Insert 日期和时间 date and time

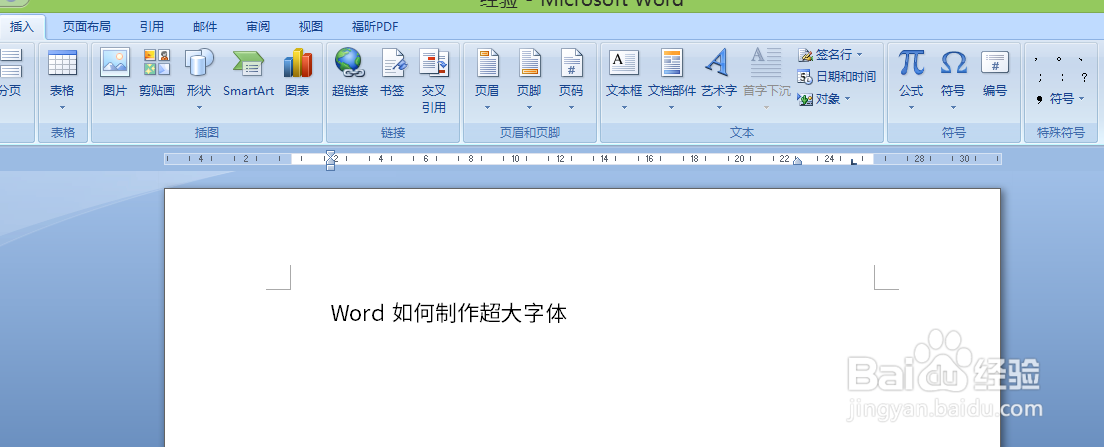click(836, 77)
